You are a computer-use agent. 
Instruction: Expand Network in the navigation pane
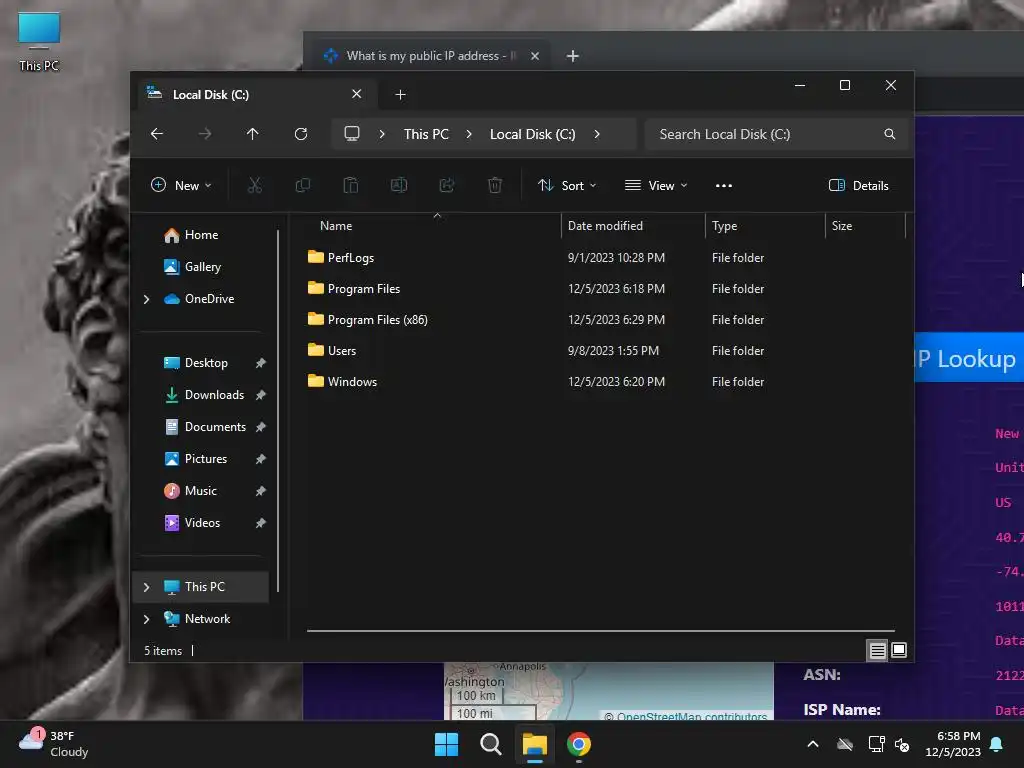point(146,619)
